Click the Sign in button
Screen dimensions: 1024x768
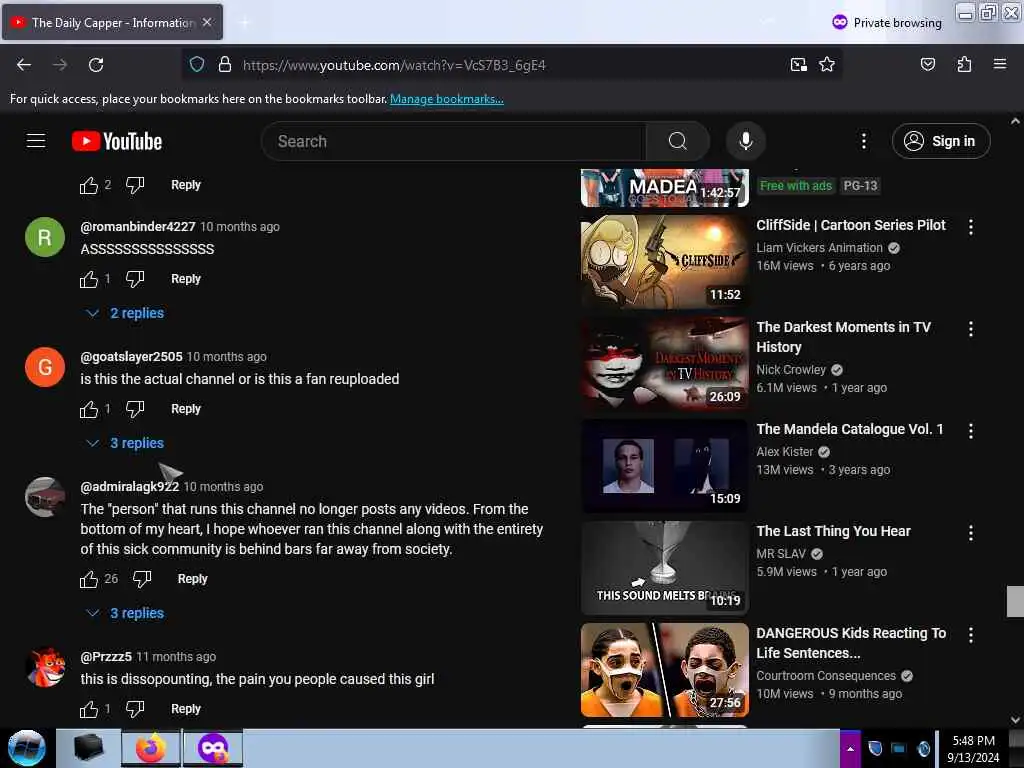(x=940, y=141)
